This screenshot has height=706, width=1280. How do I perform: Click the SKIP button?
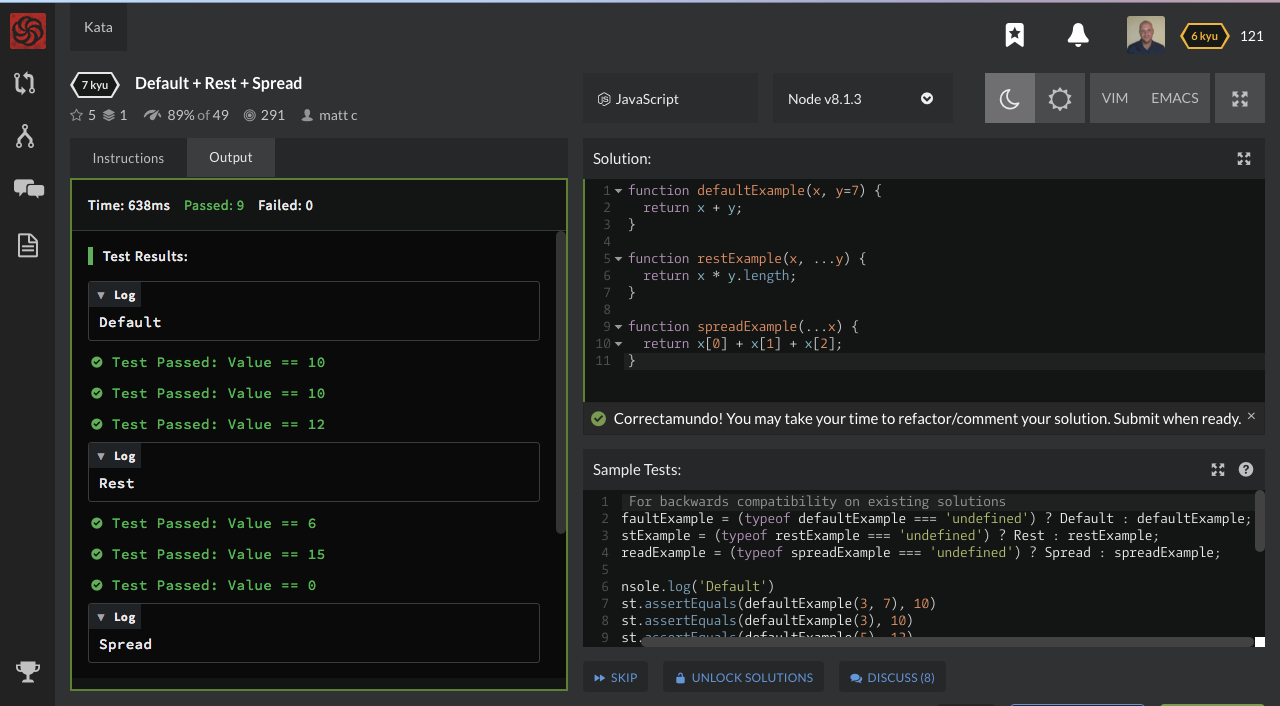615,677
